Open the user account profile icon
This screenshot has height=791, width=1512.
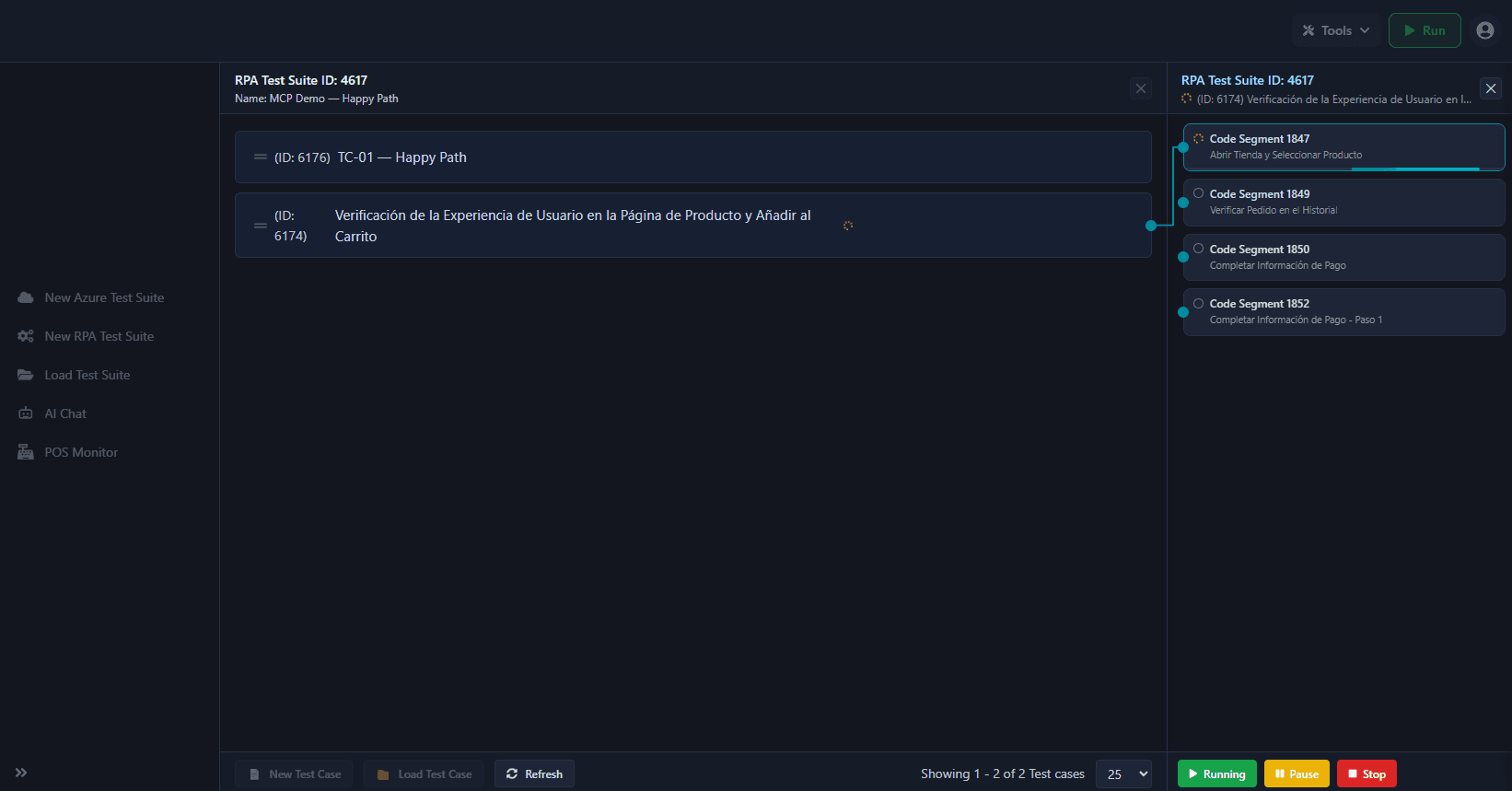[x=1485, y=30]
